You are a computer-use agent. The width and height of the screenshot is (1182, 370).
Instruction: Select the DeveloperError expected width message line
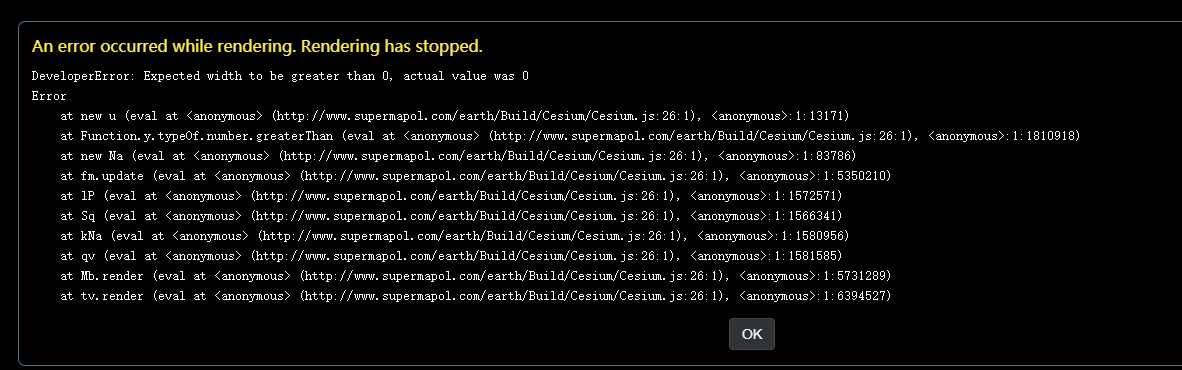280,76
